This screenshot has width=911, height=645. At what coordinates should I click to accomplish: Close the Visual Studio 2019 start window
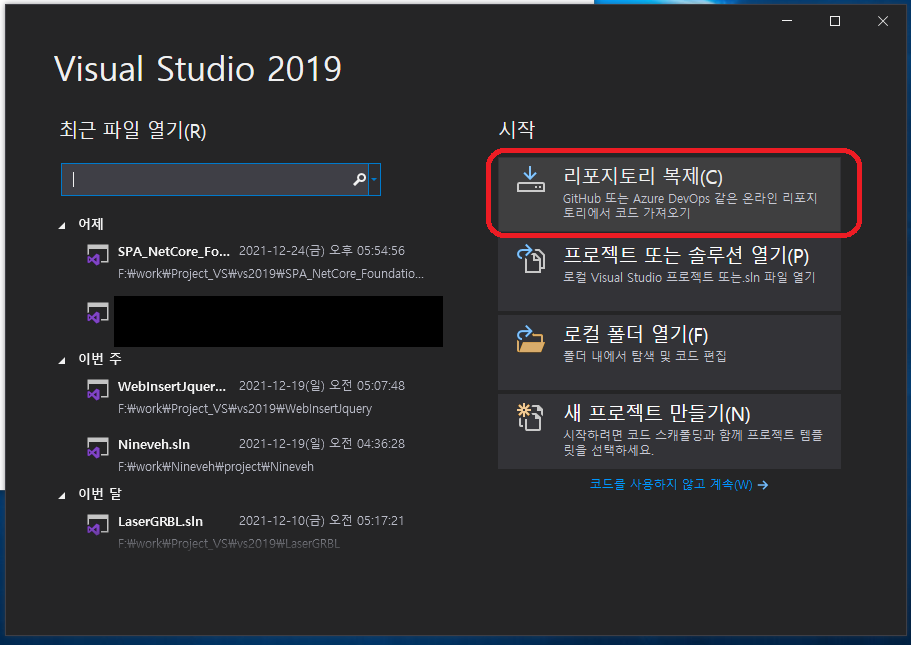click(x=883, y=21)
